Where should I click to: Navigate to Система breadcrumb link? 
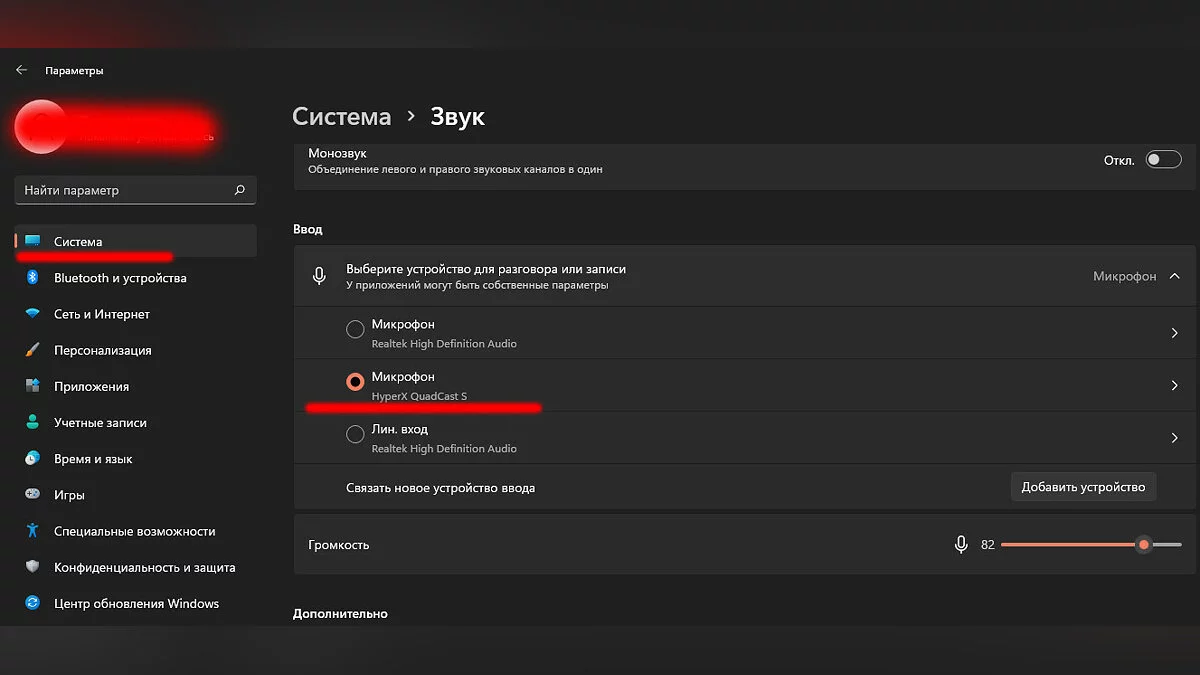tap(341, 117)
